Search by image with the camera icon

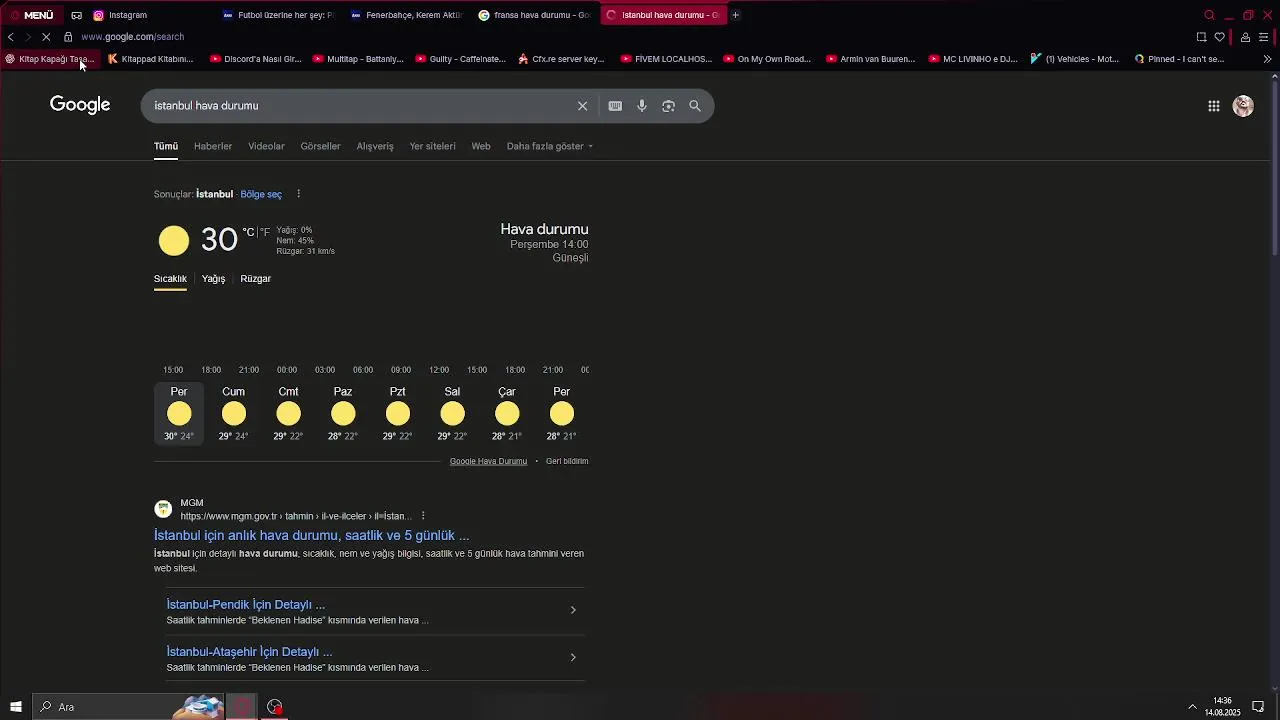tap(668, 106)
